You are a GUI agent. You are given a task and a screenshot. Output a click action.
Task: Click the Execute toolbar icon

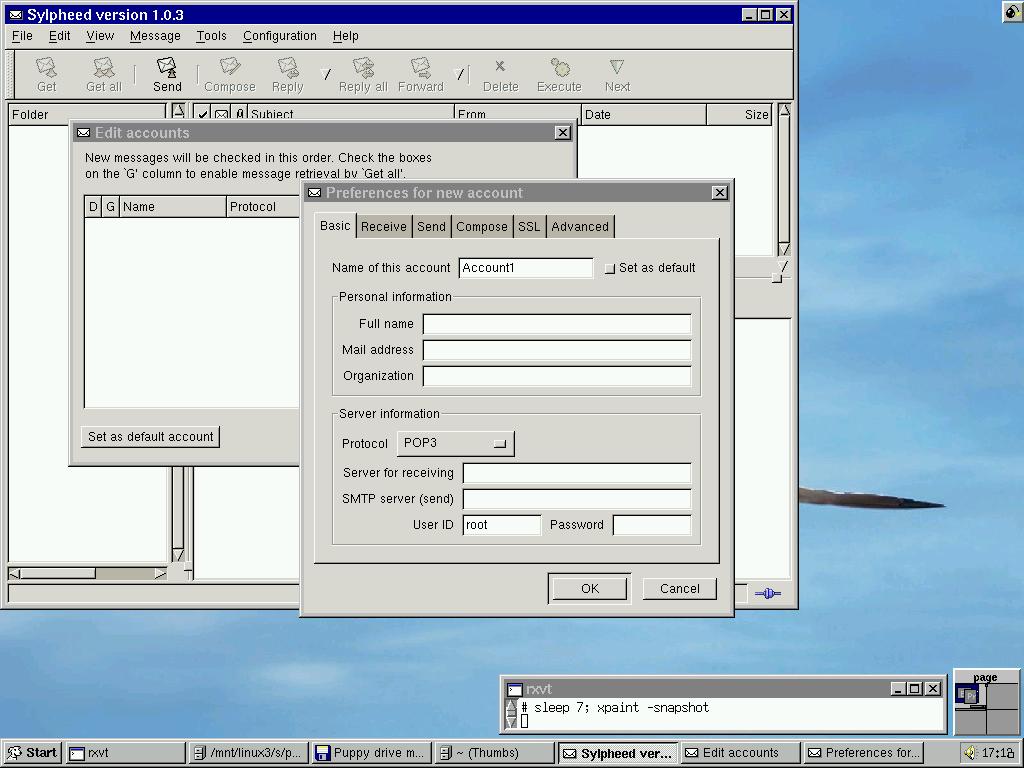point(559,74)
